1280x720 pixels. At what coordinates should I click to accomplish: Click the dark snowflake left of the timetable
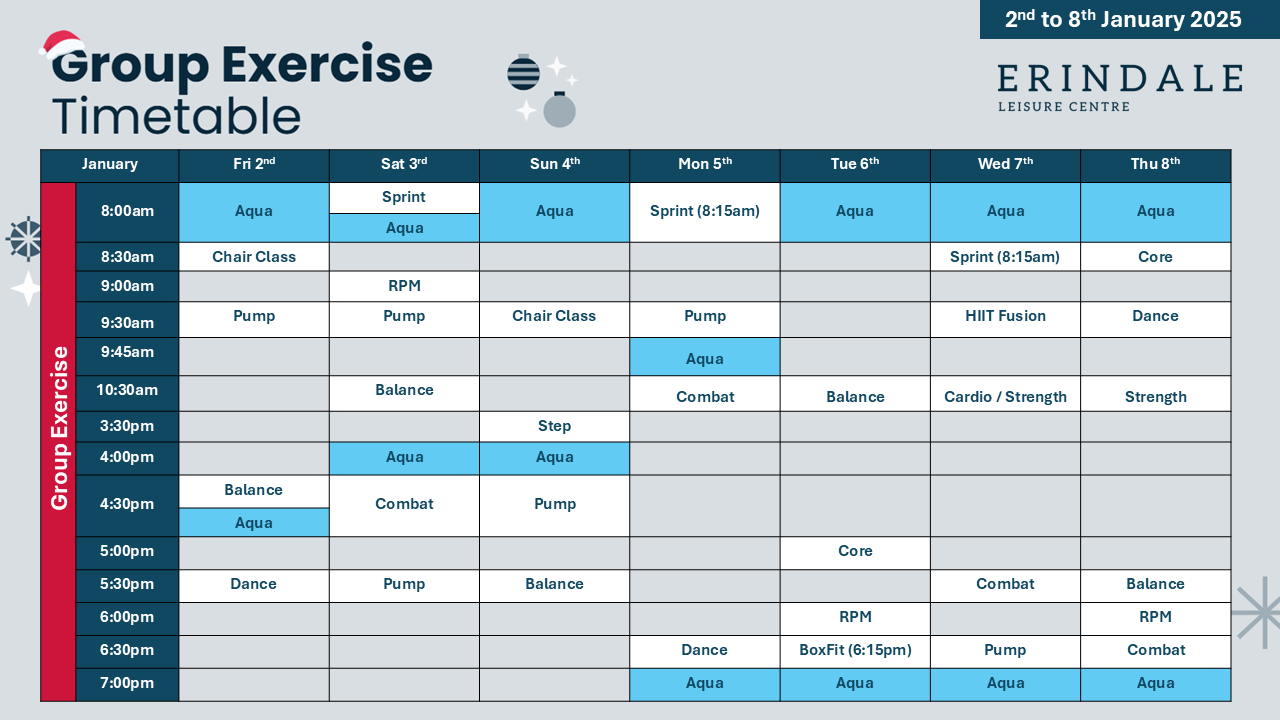(x=24, y=238)
